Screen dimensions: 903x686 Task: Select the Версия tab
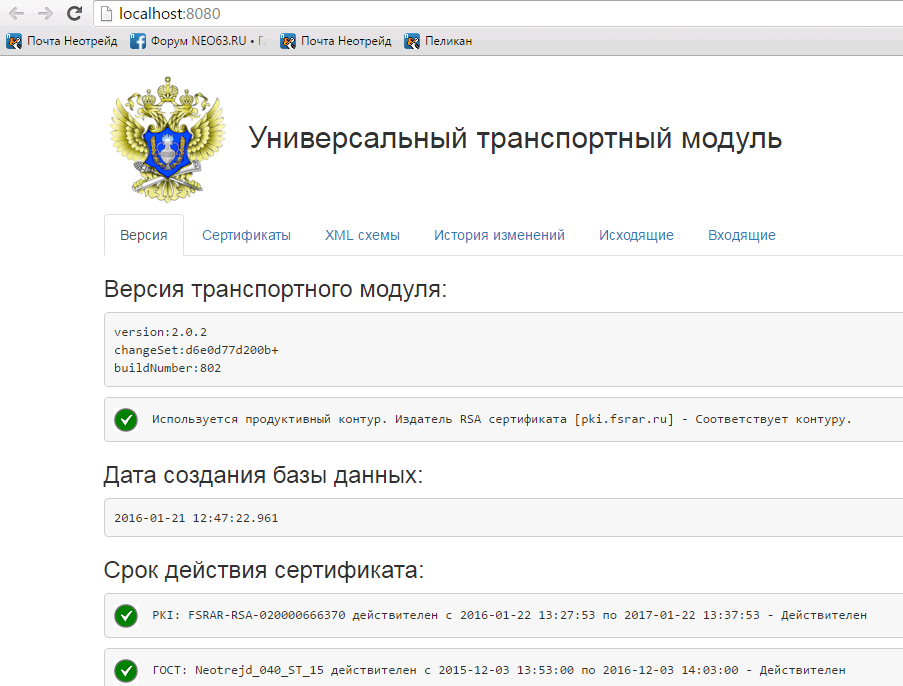[x=144, y=235]
